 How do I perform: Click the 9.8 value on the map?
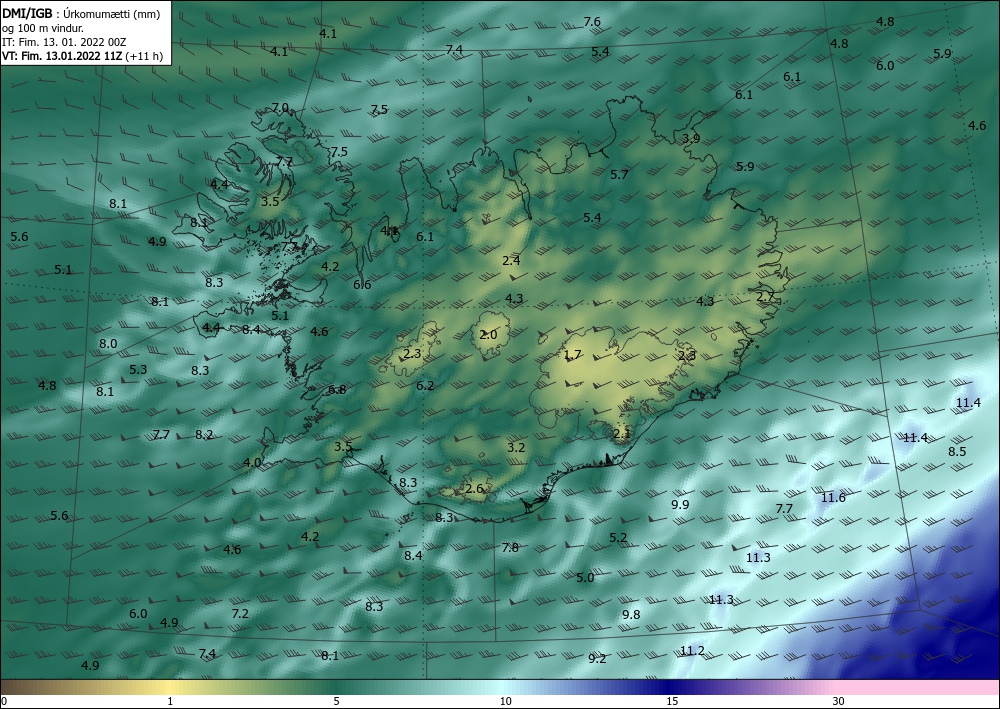pyautogui.click(x=631, y=614)
